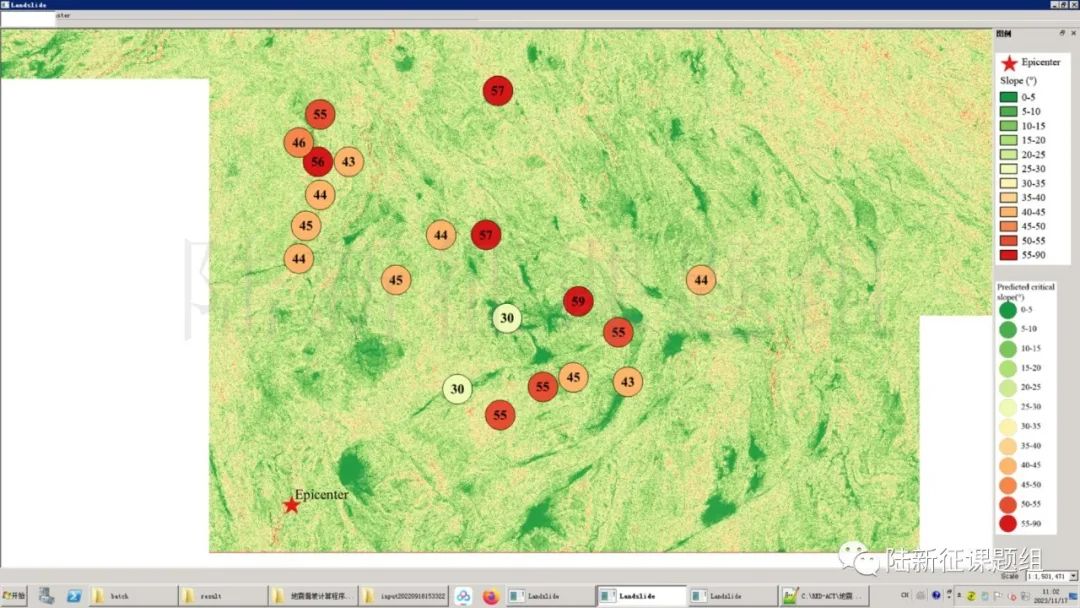
Task: Open the Scale dropdown arrow
Action: (x=1073, y=576)
